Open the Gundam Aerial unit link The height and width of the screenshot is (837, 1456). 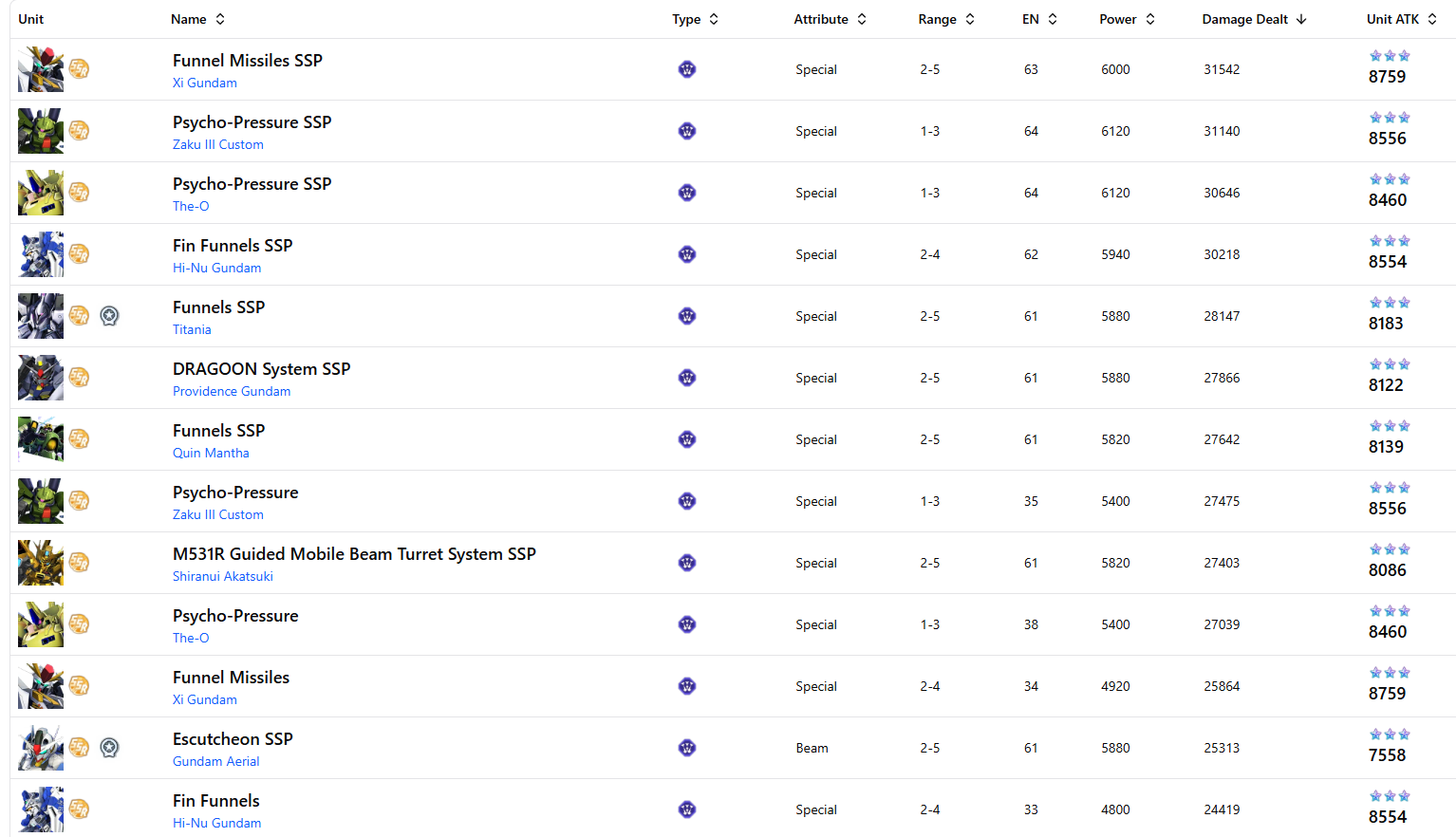pos(215,761)
